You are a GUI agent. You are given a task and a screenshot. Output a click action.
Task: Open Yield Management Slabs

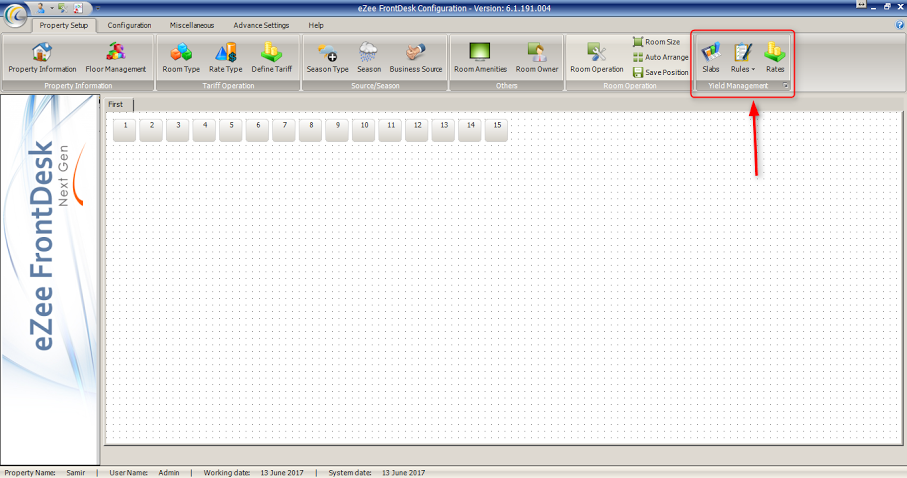tap(711, 58)
